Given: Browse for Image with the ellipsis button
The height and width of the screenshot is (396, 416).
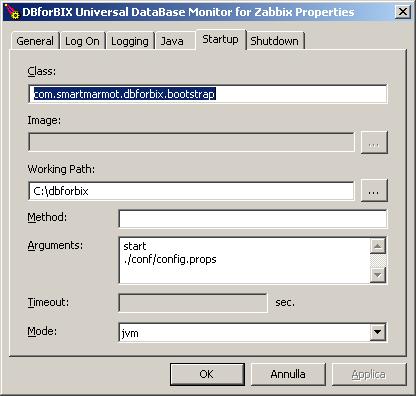Looking at the screenshot, I should (x=374, y=142).
